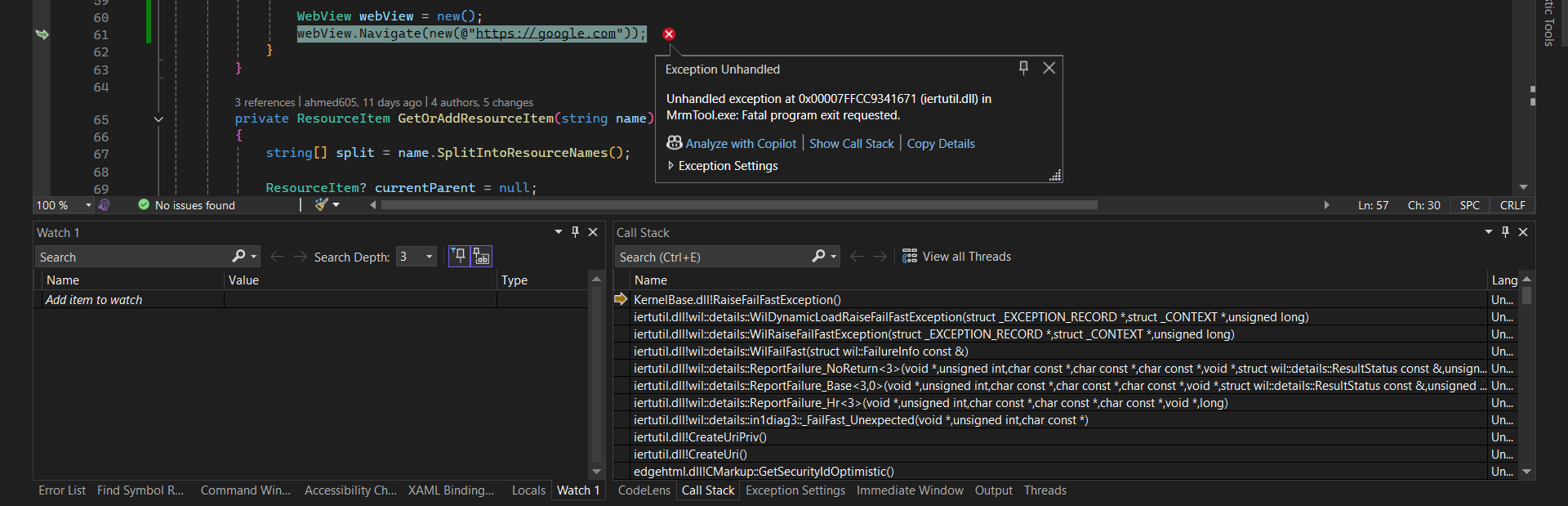Image resolution: width=1568 pixels, height=506 pixels.
Task: Pin the Exception Unhandled popup
Action: pos(1023,68)
